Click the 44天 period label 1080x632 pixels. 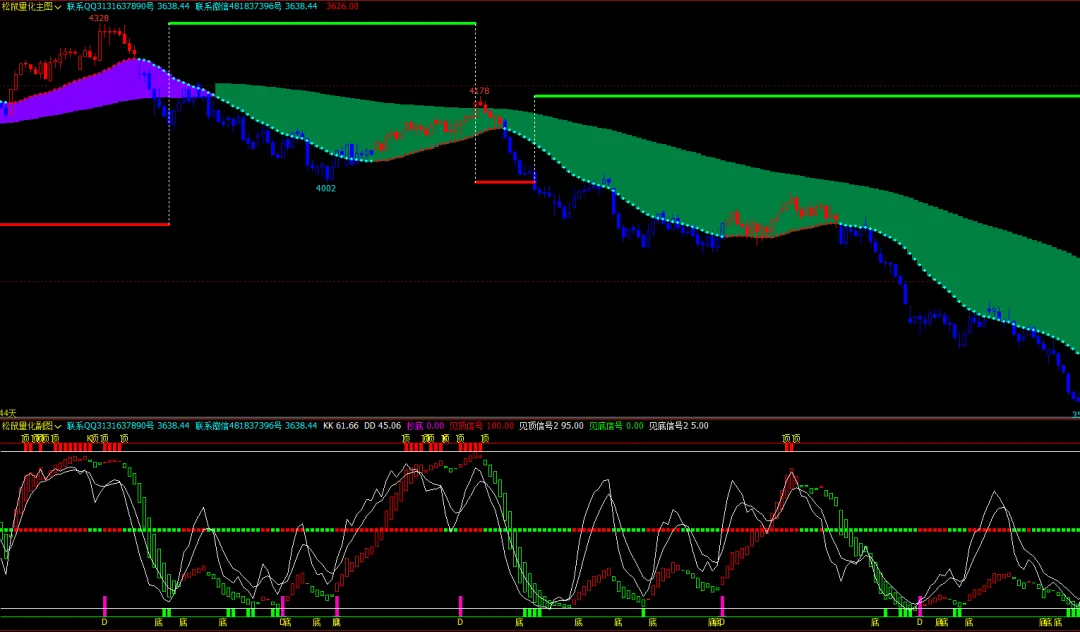click(x=8, y=413)
